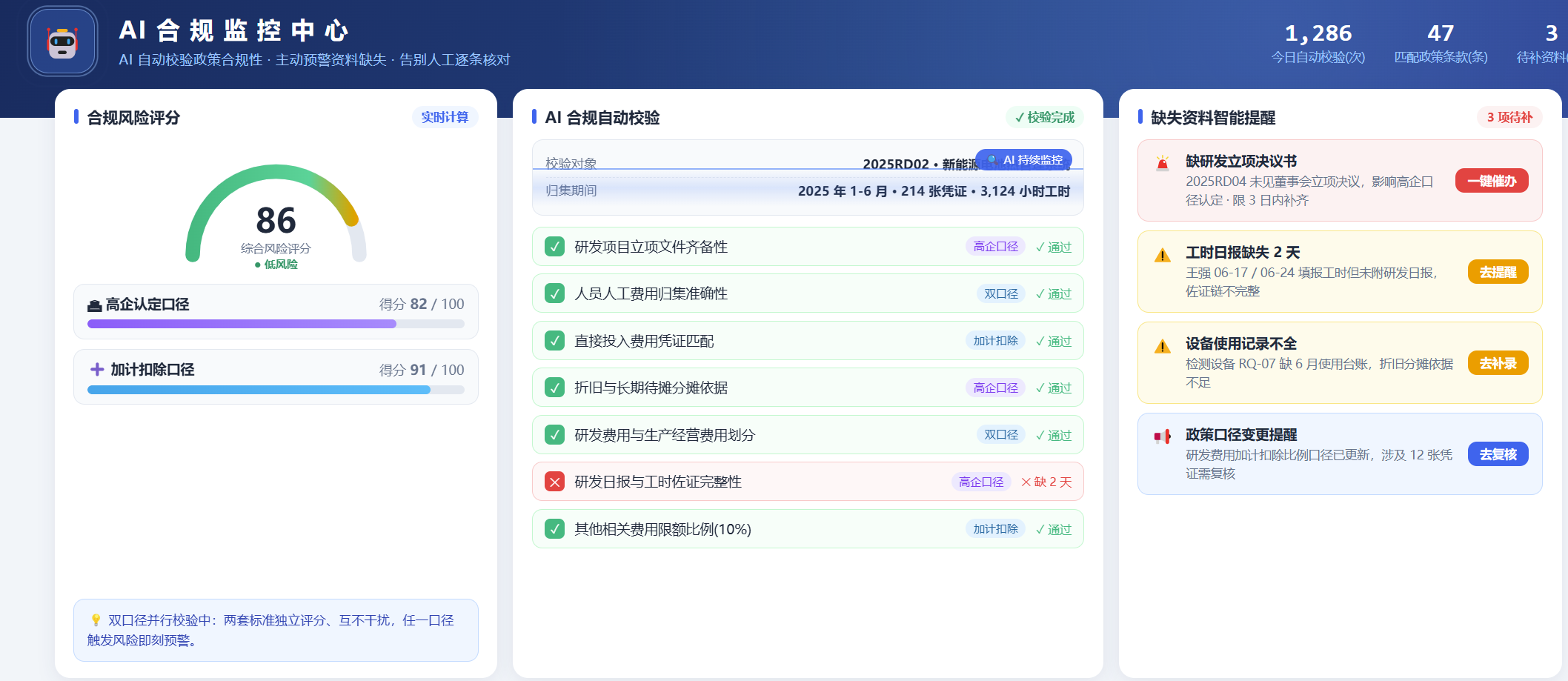Click the 得分 82 / 100 score
Screen dimensions: 1568x681
tap(422, 304)
